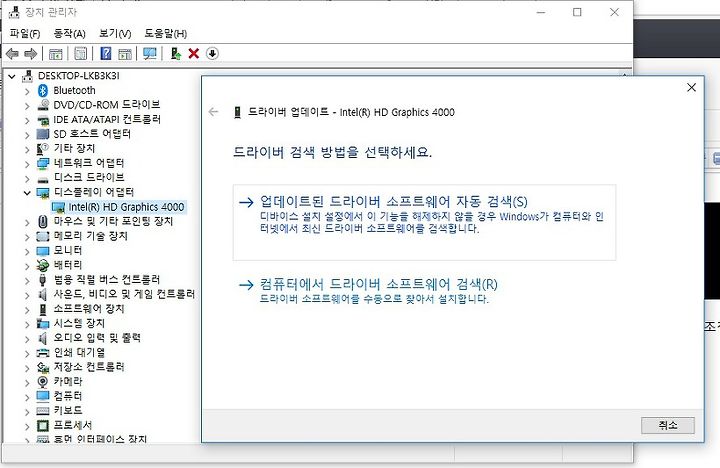Expand the 네트워크 어댑터 category
Image resolution: width=720 pixels, height=468 pixels.
(27, 164)
